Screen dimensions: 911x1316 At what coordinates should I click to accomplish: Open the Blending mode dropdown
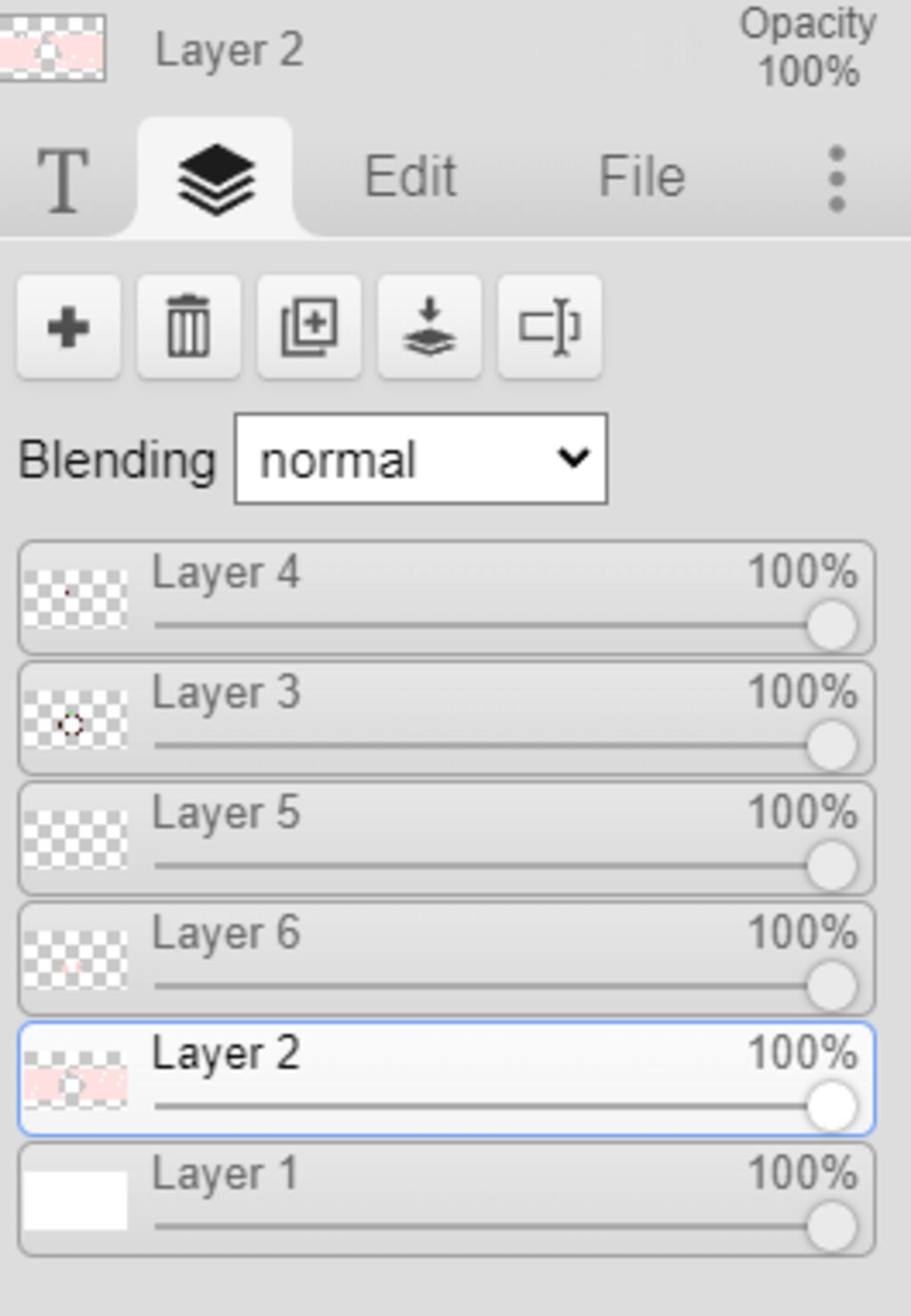pyautogui.click(x=421, y=459)
